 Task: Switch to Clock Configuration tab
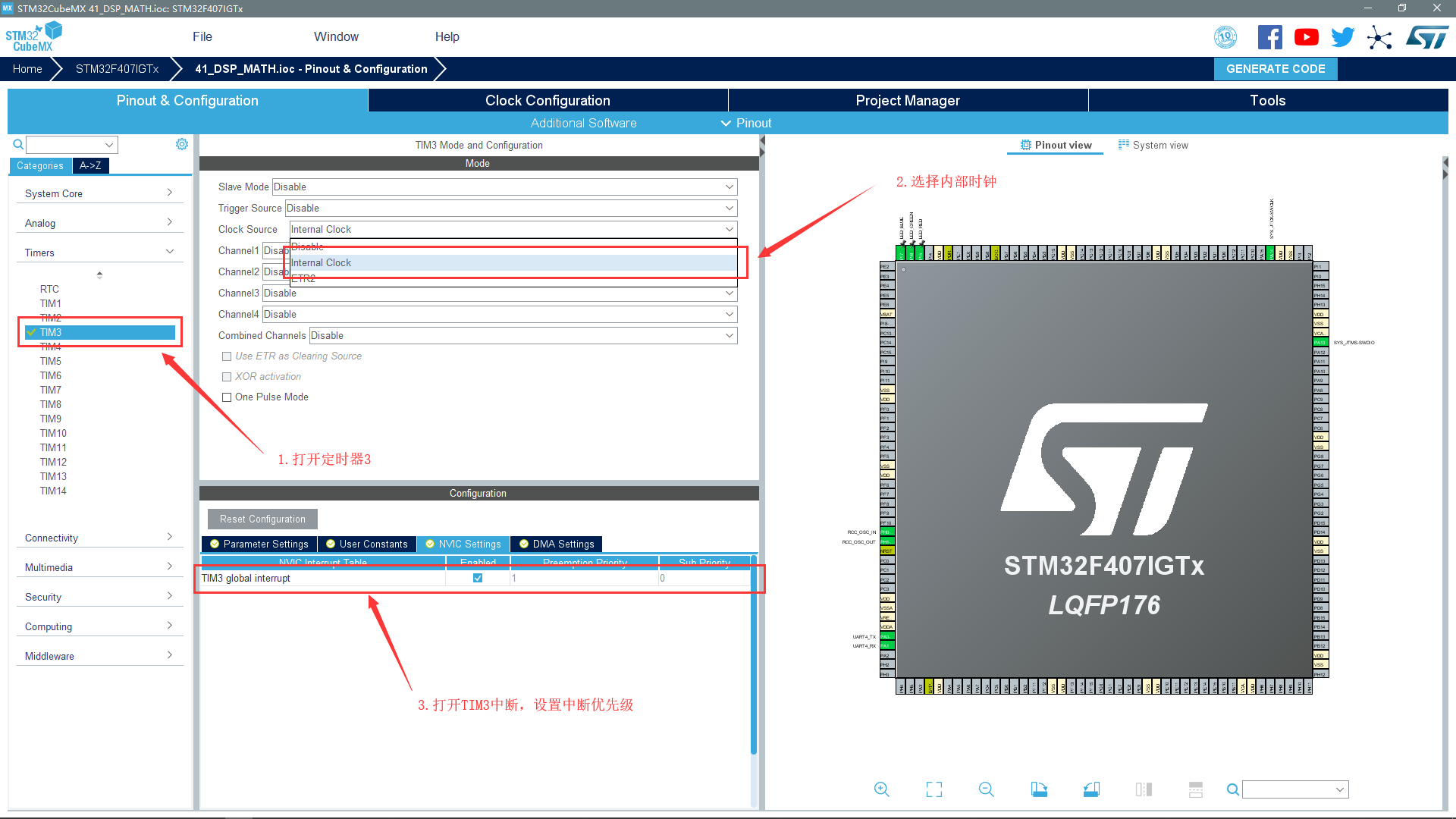(548, 100)
